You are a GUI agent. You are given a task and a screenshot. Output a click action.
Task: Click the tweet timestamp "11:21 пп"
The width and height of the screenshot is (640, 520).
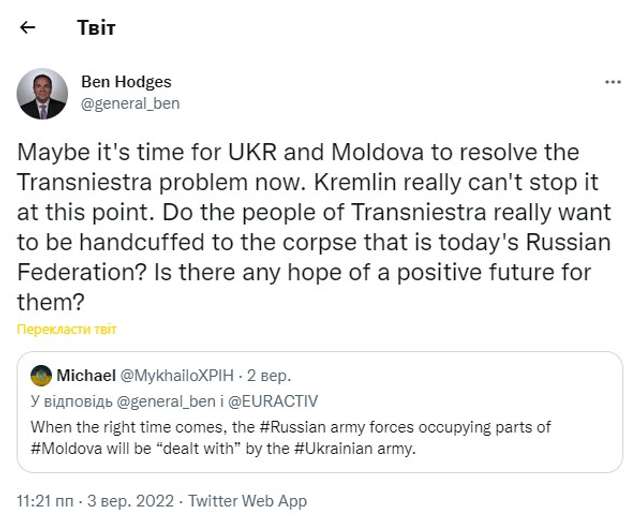47,500
